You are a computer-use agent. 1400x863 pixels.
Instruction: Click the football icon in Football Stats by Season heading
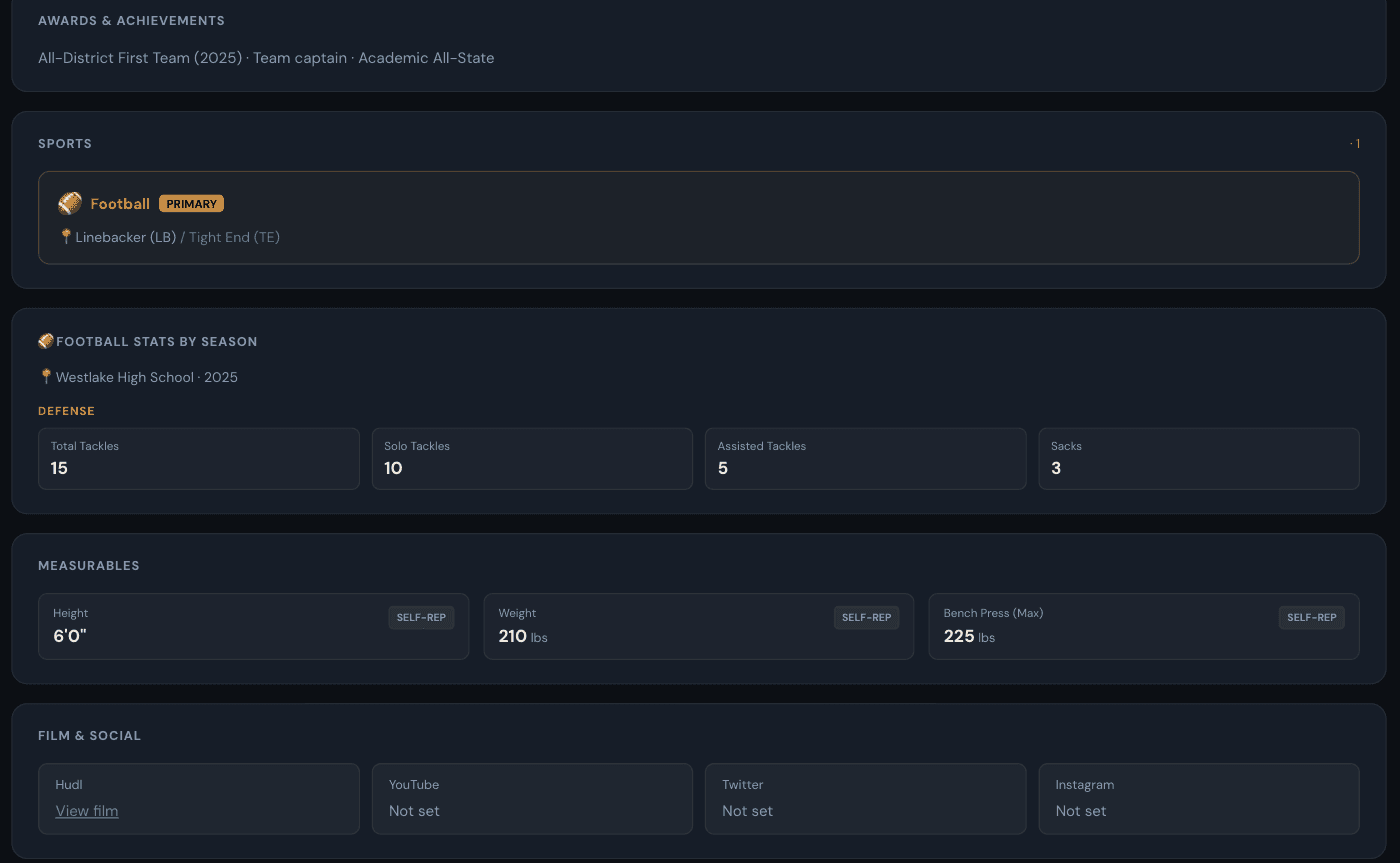pos(46,341)
